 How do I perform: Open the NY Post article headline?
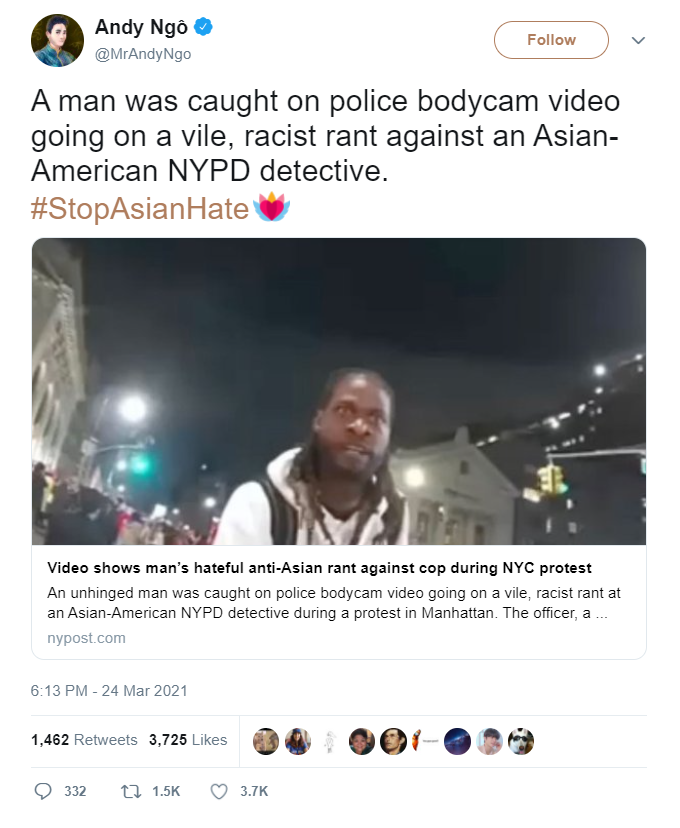(x=319, y=568)
